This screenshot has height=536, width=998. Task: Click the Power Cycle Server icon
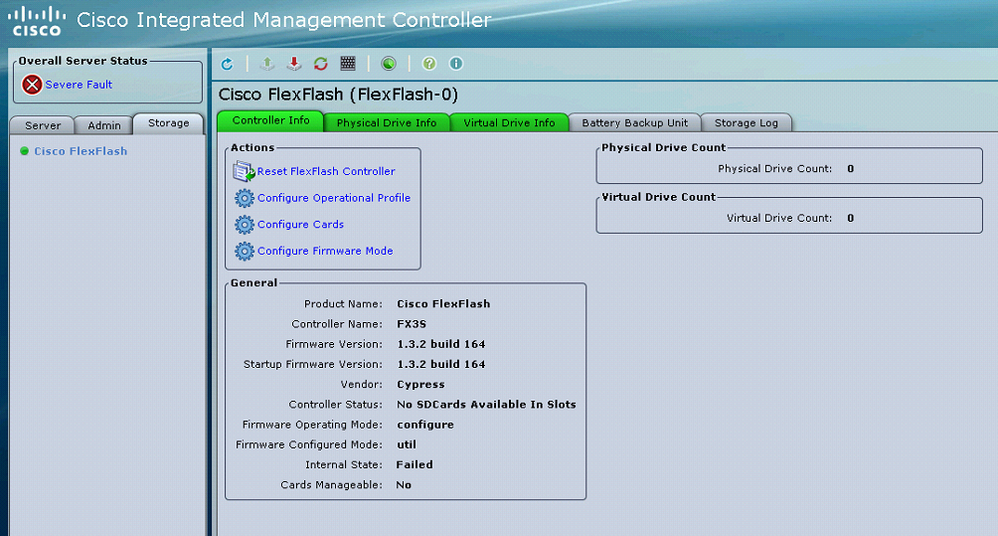click(321, 64)
